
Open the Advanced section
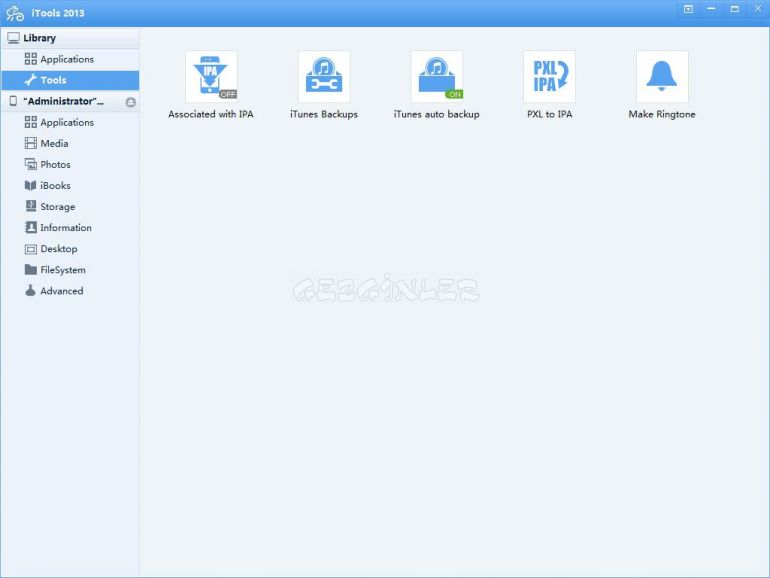click(x=70, y=291)
